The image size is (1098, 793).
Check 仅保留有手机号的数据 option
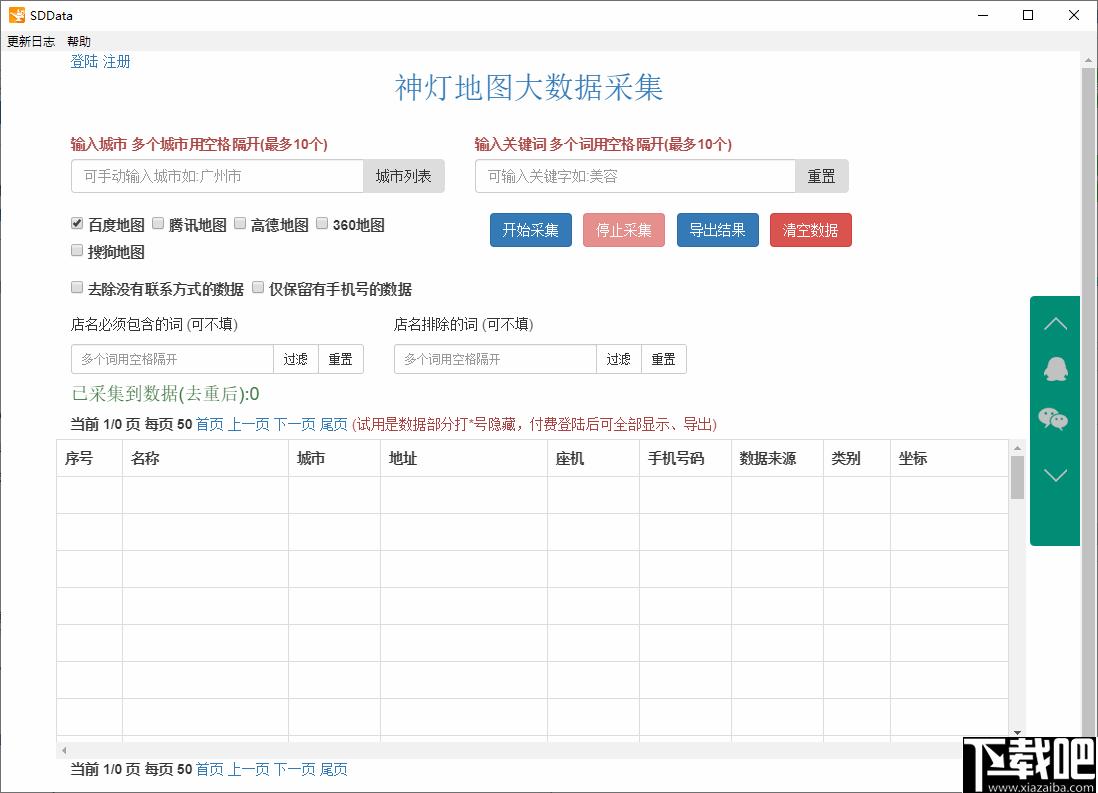258,287
